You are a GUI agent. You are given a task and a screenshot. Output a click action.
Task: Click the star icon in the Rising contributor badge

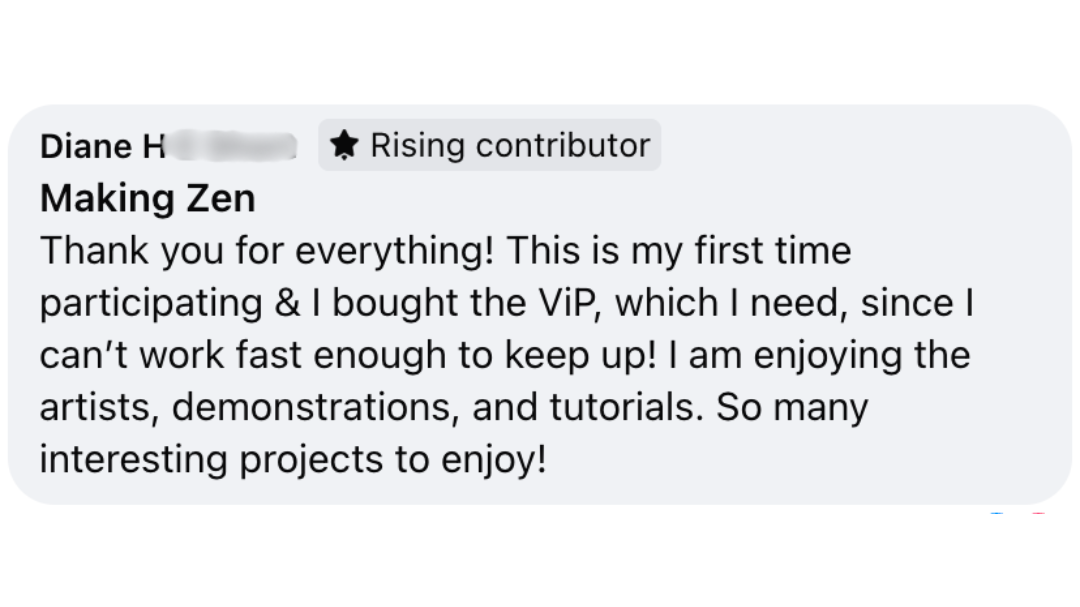[x=344, y=146]
